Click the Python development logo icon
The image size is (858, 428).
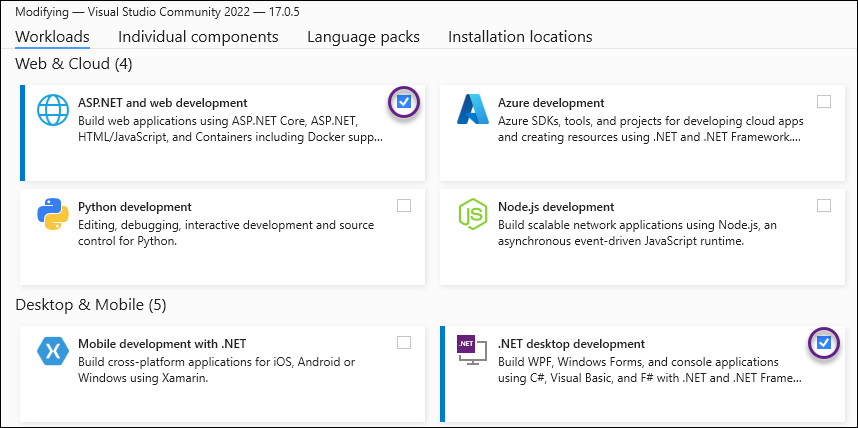pos(52,215)
